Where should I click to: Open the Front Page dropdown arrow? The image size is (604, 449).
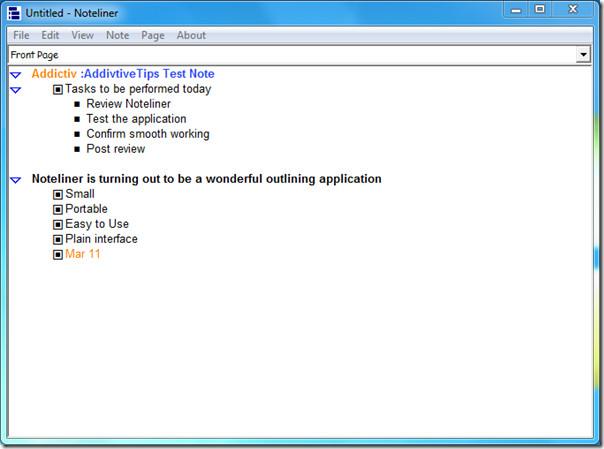[583, 55]
